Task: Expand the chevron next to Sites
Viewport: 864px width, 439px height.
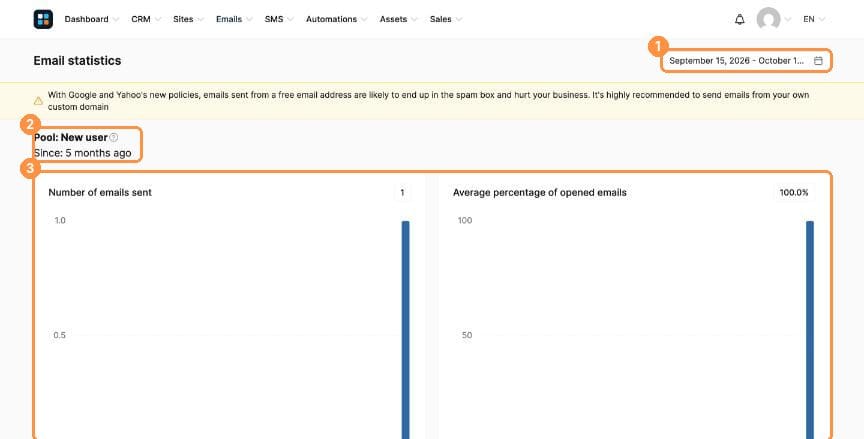Action: (x=200, y=20)
